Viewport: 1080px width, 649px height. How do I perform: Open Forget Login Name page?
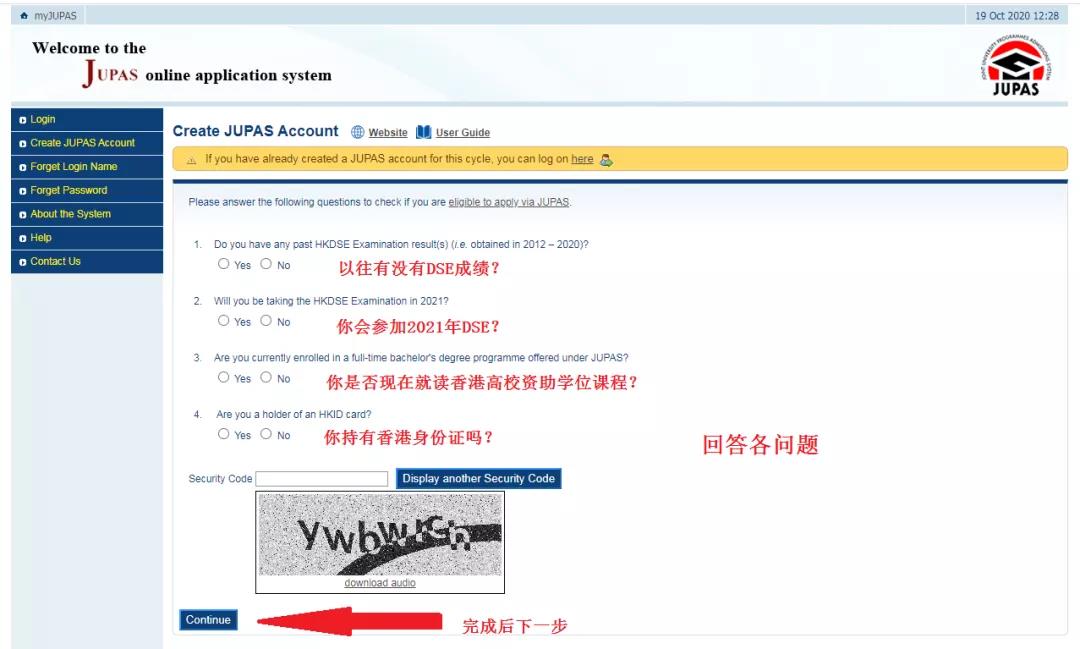coord(87,167)
